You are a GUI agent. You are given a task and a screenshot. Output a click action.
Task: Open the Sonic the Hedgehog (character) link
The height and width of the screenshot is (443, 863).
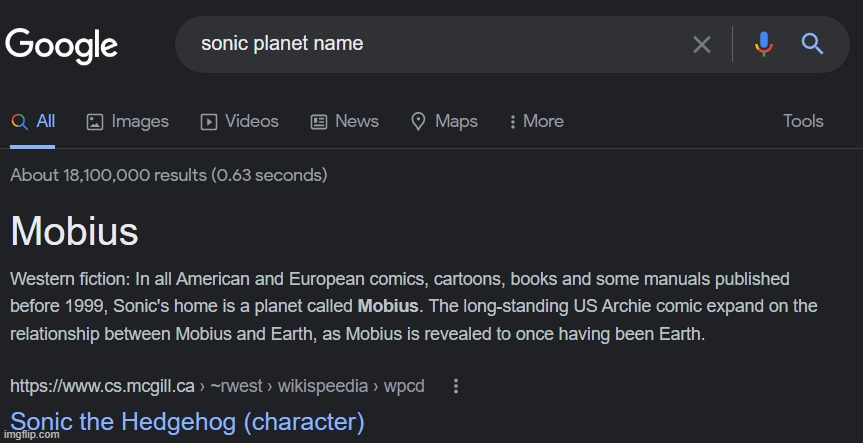point(187,422)
